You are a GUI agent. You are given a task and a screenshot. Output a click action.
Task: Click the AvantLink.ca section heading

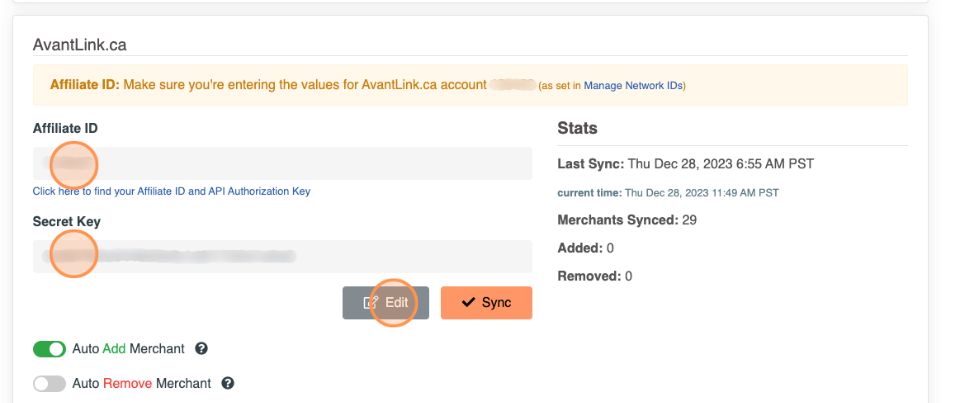tap(80, 45)
